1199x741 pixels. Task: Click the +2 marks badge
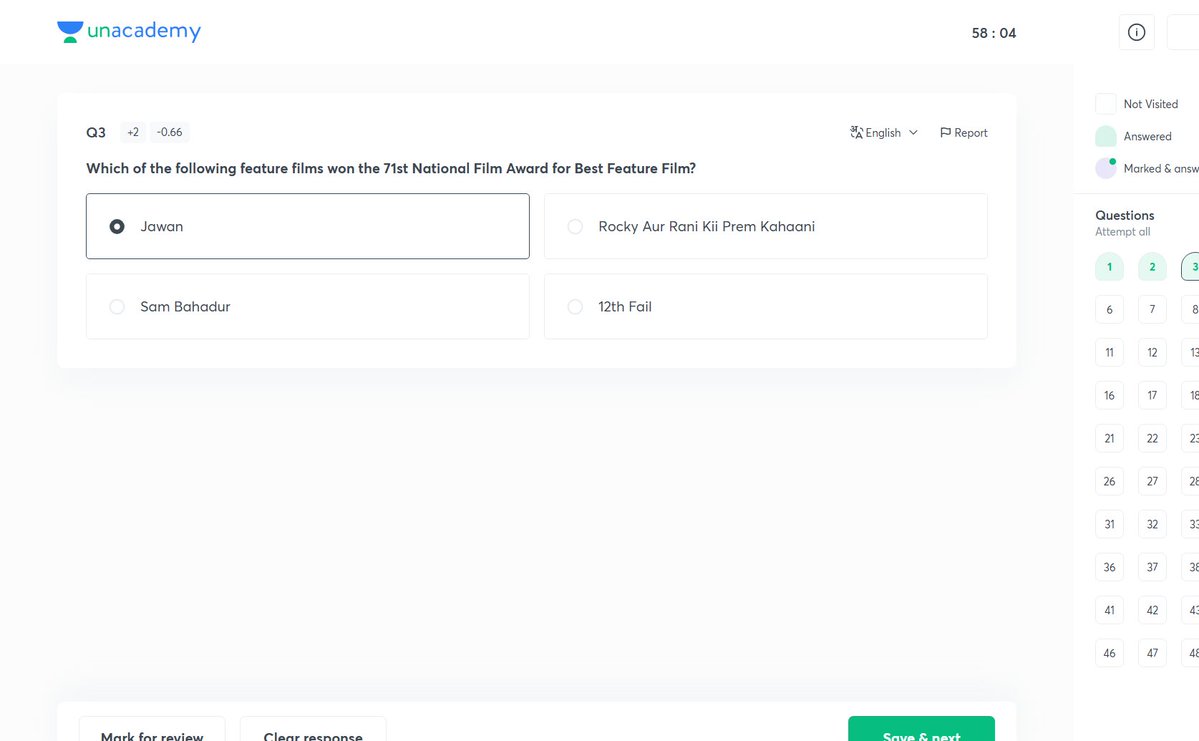133,132
